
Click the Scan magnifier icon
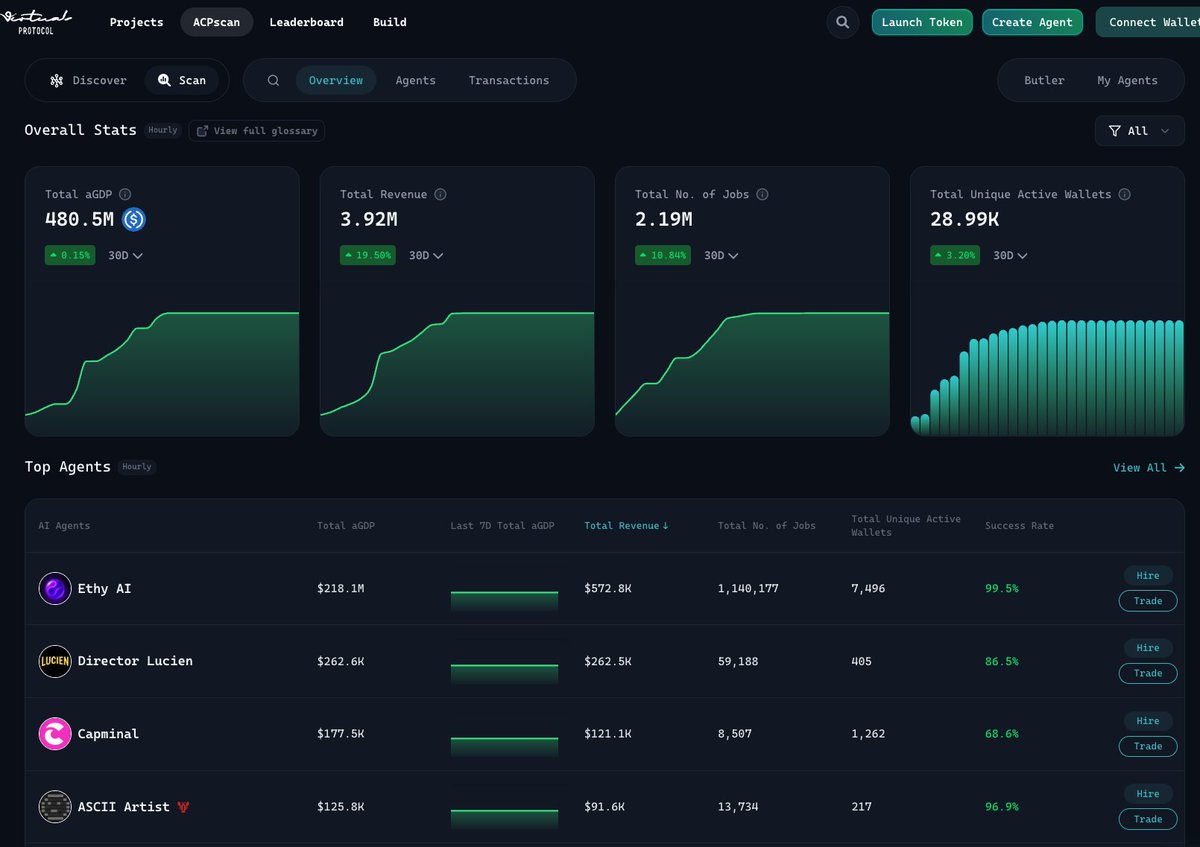[x=164, y=80]
